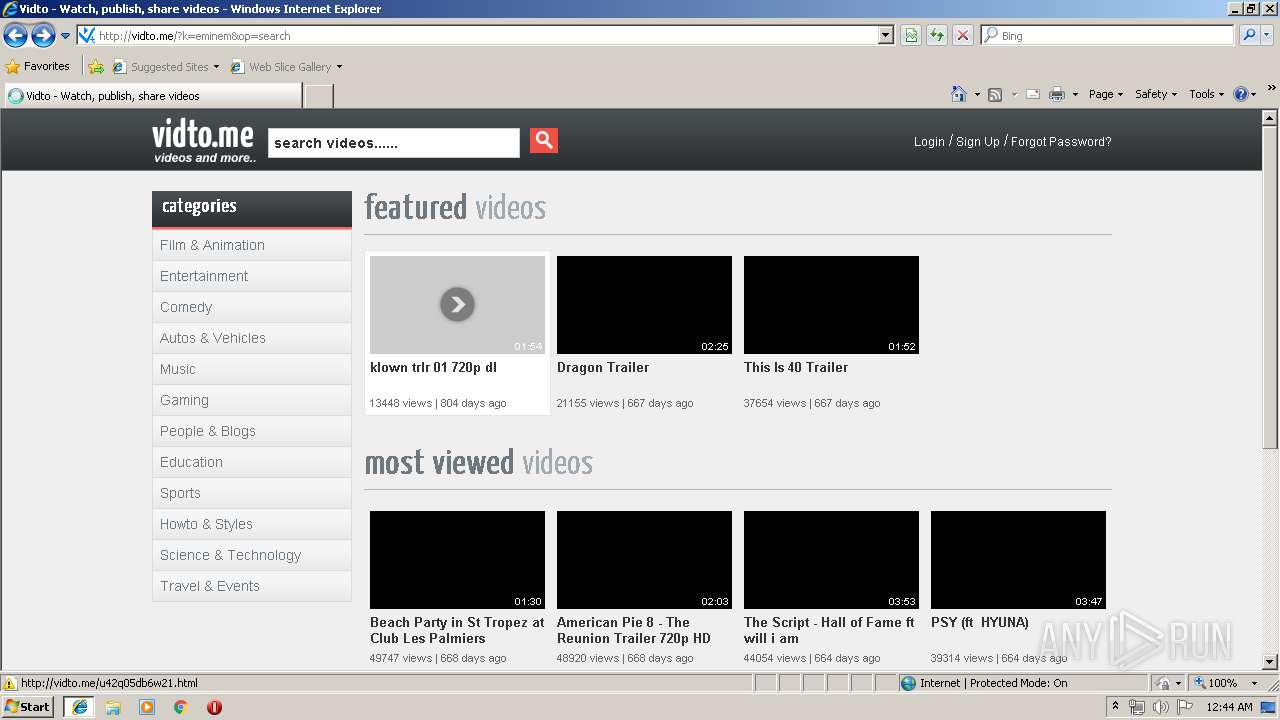The image size is (1280, 720).
Task: Click the volume speaker tray icon
Action: tap(1160, 707)
